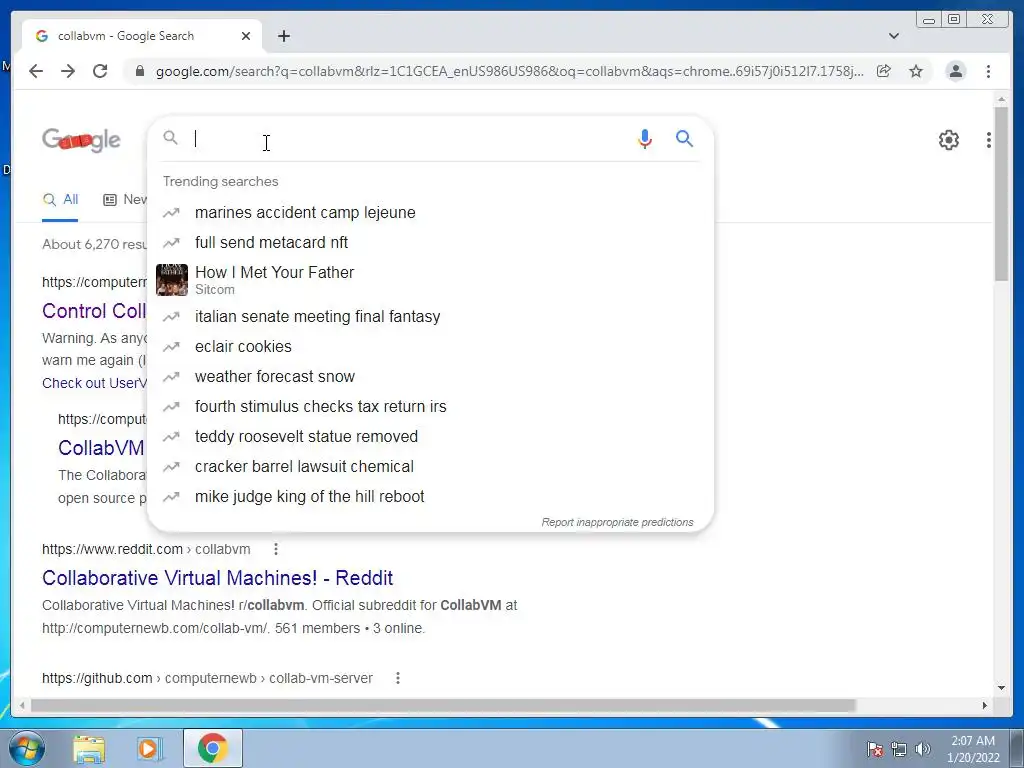Open options dots for github.com result
This screenshot has height=768, width=1024.
tap(398, 679)
